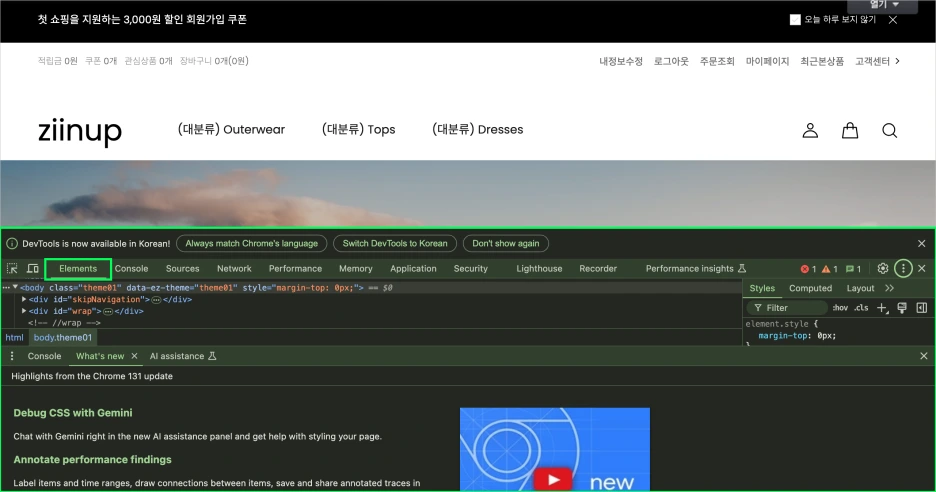936x492 pixels.
Task: Toggle the rendering emulations paintbrush icon
Action: (902, 308)
